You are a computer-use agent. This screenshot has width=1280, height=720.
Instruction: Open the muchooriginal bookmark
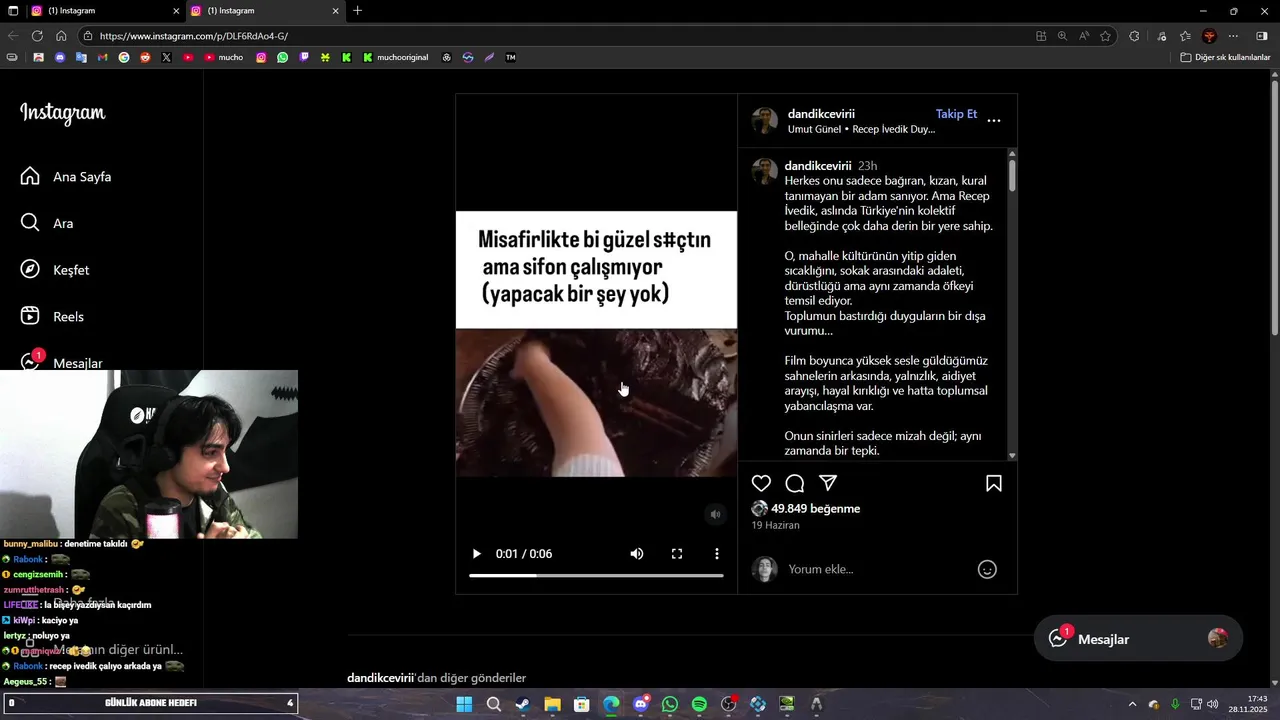(396, 58)
